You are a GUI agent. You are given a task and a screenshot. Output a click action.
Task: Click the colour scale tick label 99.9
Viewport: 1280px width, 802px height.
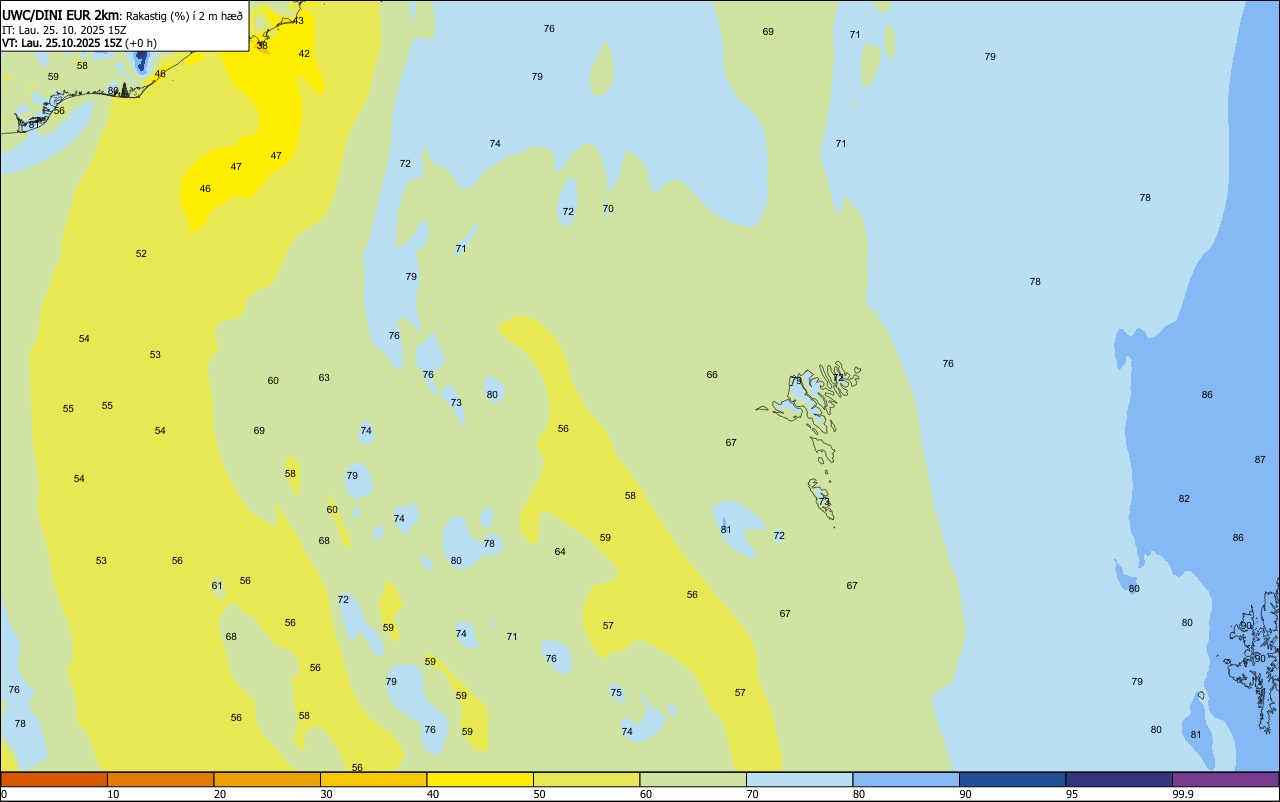tap(1183, 794)
